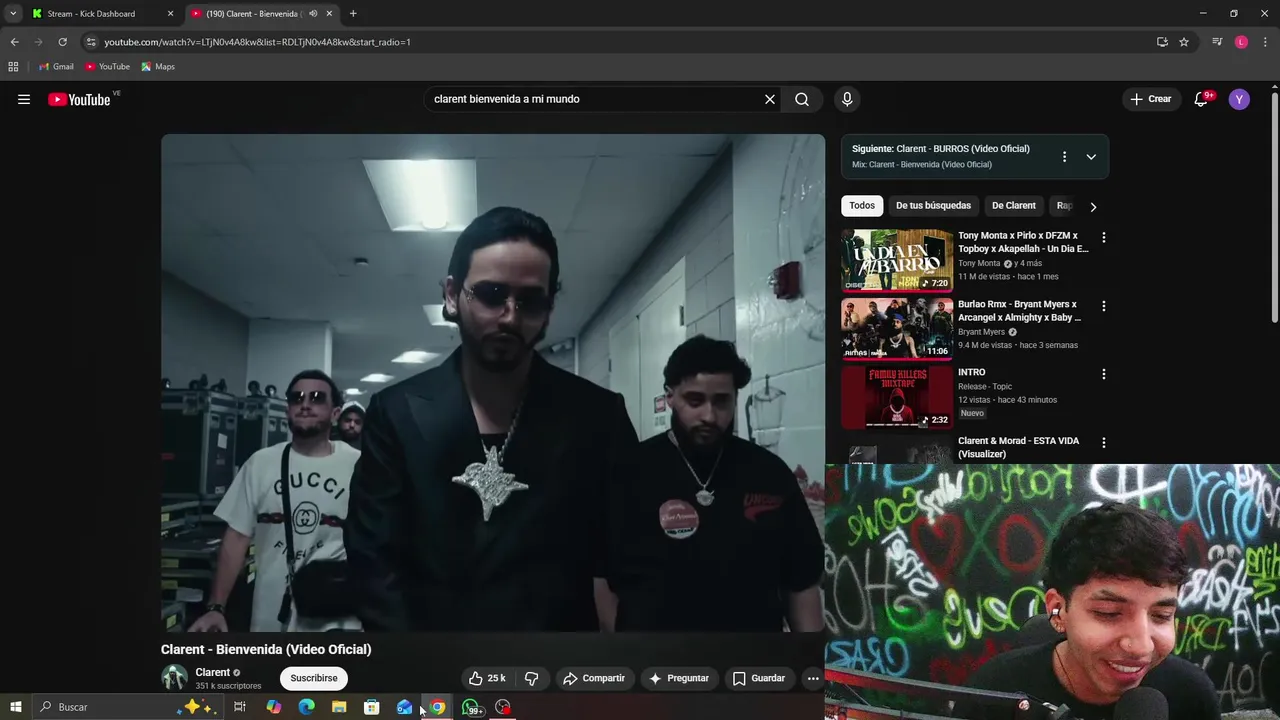The image size is (1280, 720).
Task: Open options for Tony Monta video
Action: 1104,238
